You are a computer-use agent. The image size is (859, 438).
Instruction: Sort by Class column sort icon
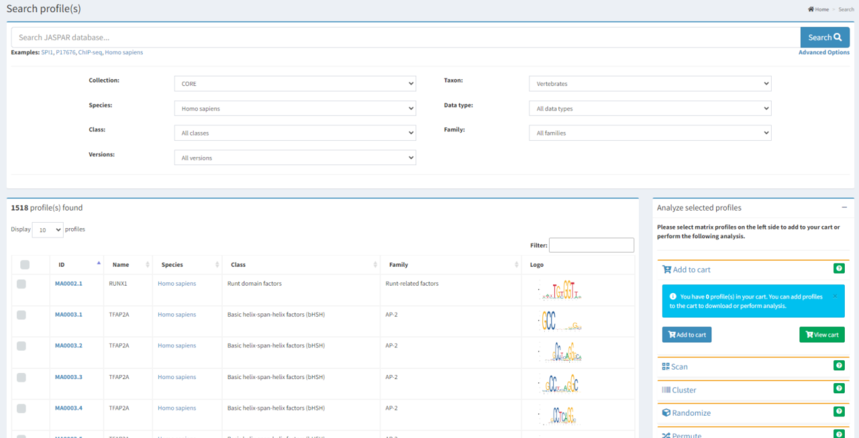pyautogui.click(x=375, y=265)
